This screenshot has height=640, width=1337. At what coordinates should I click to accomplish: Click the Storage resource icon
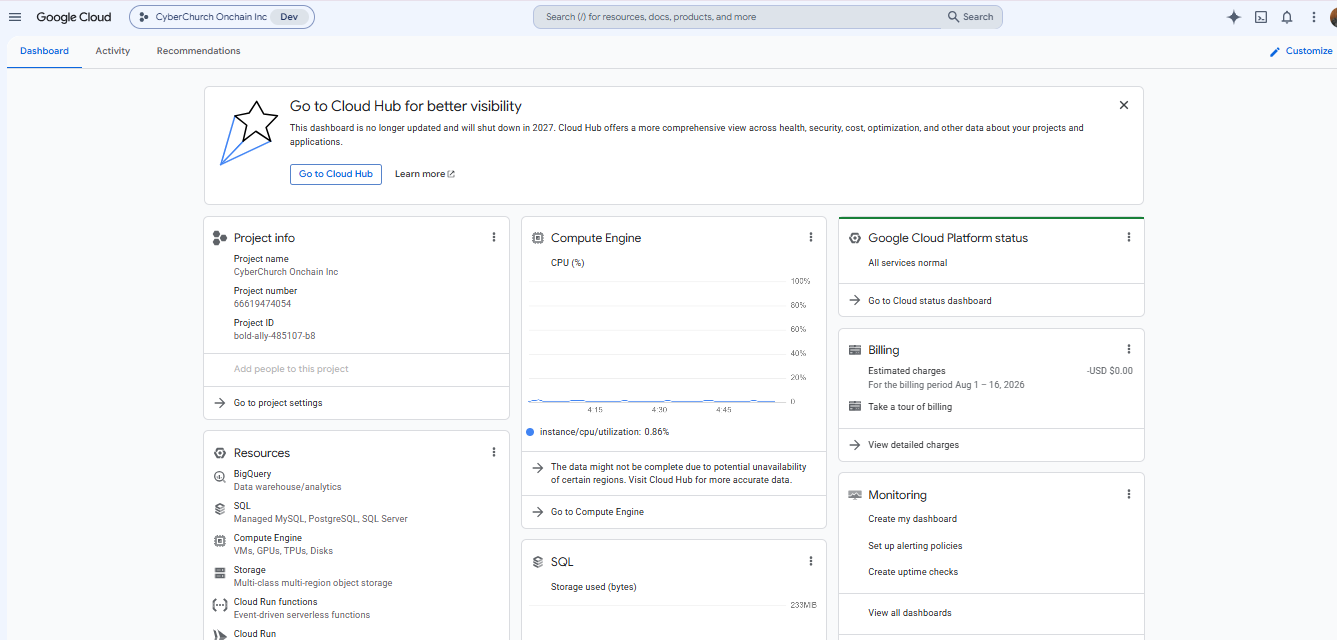[x=220, y=573]
